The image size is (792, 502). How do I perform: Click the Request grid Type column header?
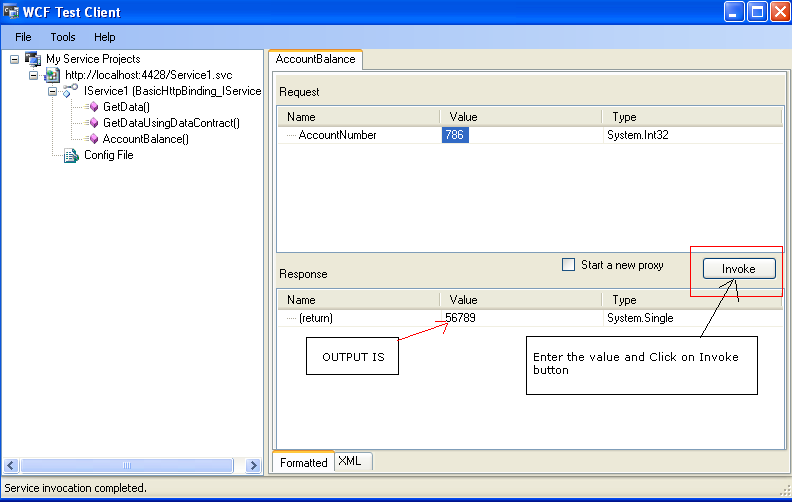692,117
